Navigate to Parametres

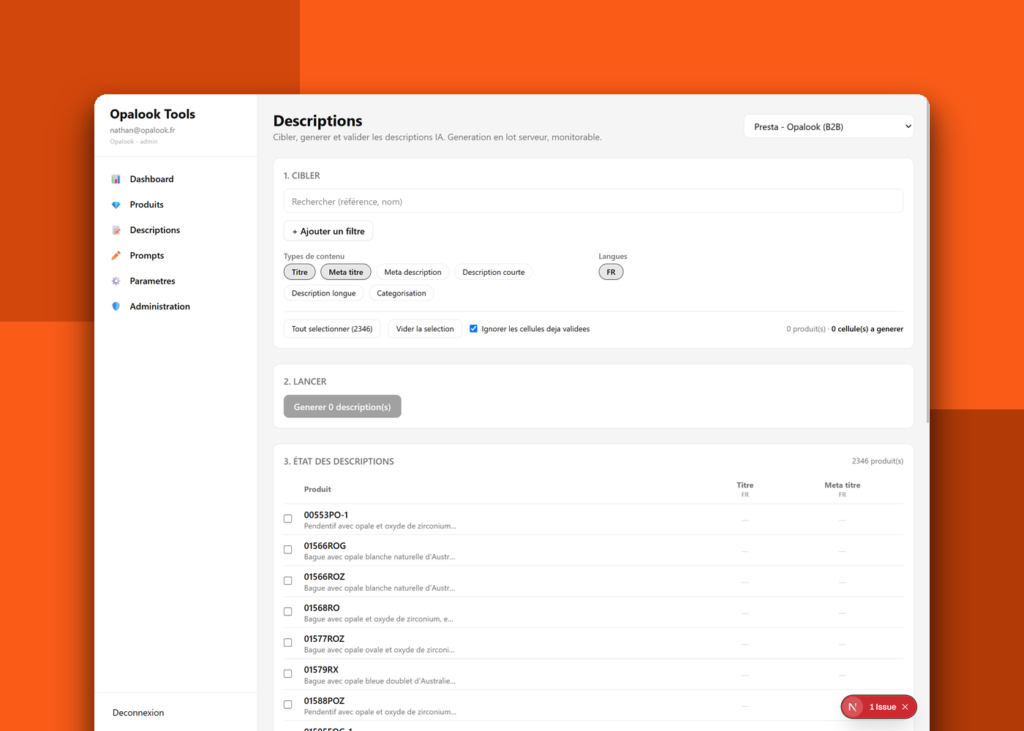152,281
